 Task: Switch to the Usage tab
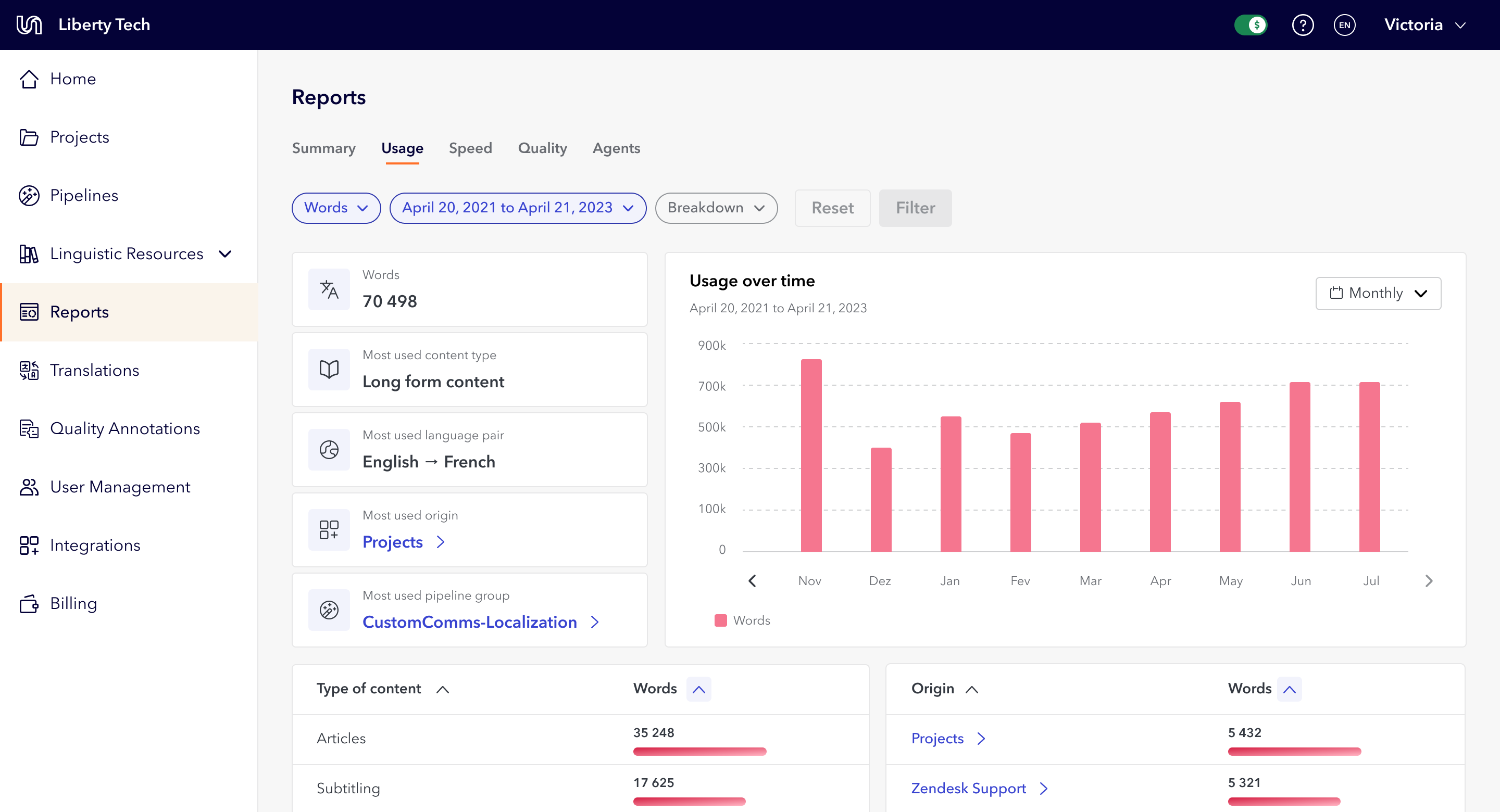click(403, 148)
